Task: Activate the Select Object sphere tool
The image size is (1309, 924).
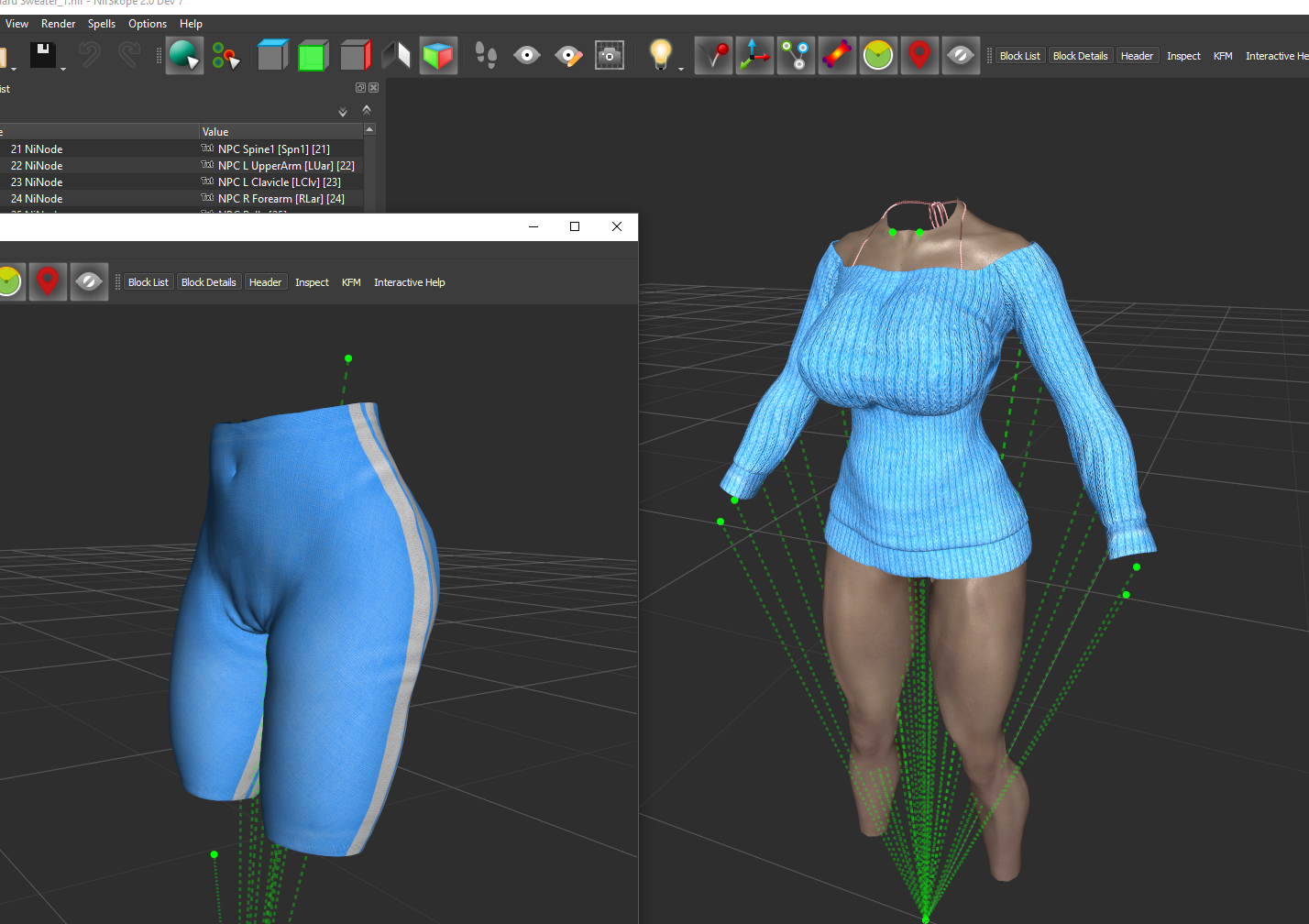Action: (x=184, y=56)
